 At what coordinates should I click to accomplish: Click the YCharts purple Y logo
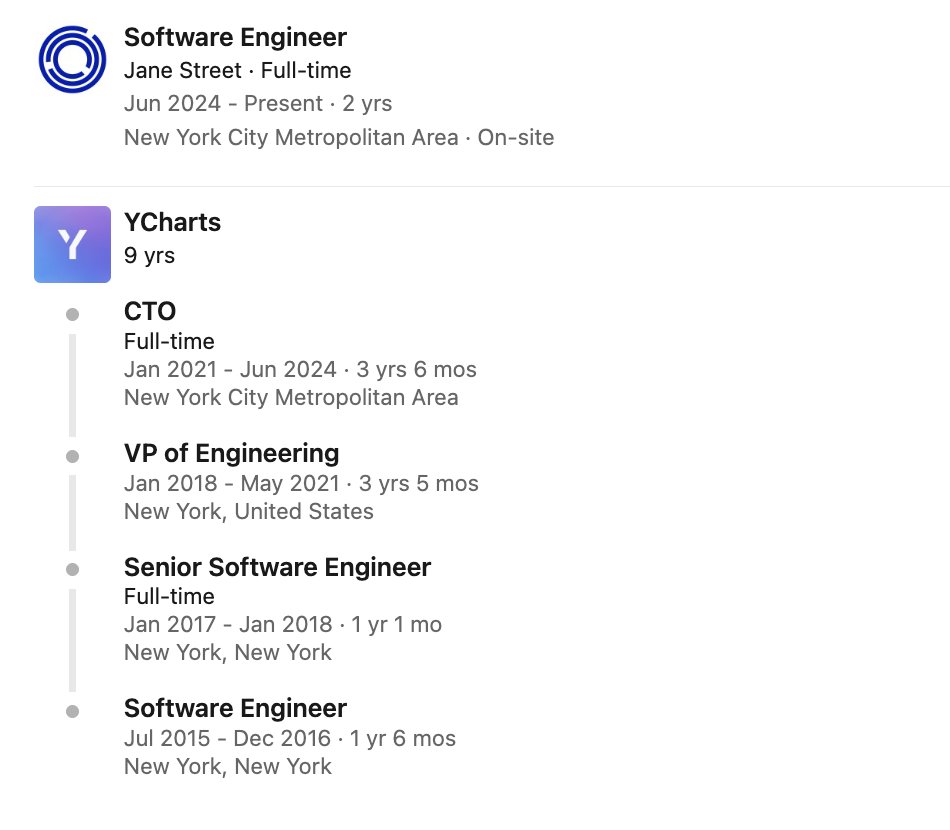pos(72,244)
